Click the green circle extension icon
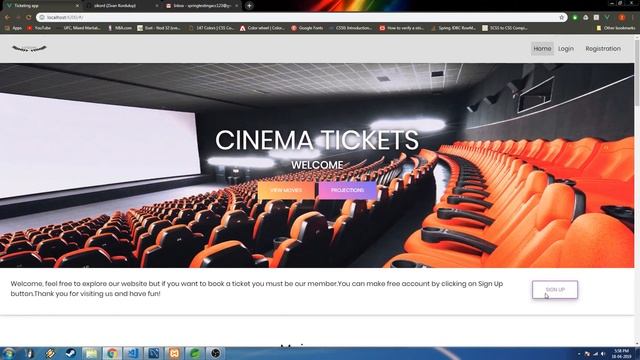The height and width of the screenshot is (360, 640). click(575, 17)
